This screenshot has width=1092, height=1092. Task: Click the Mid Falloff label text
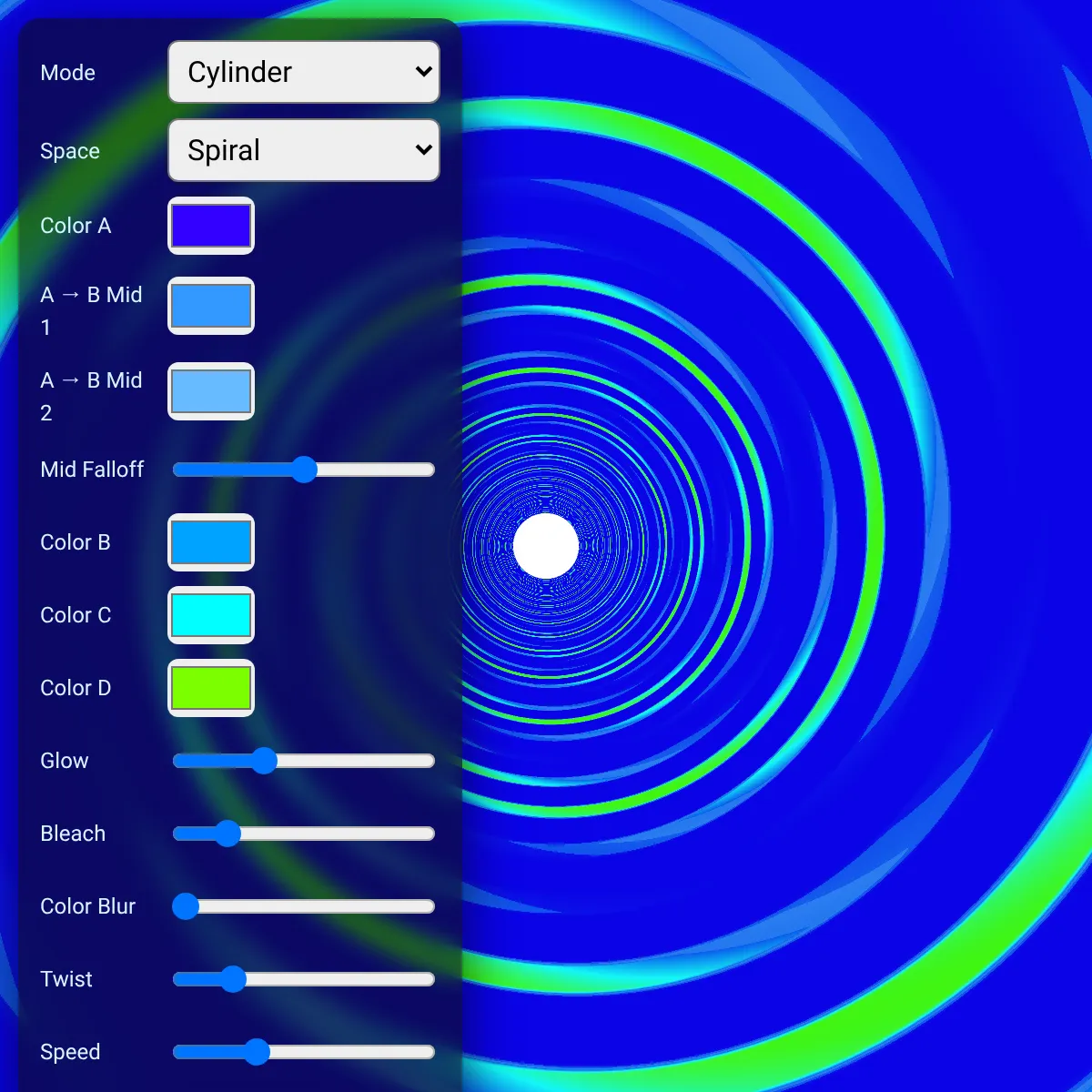[92, 470]
